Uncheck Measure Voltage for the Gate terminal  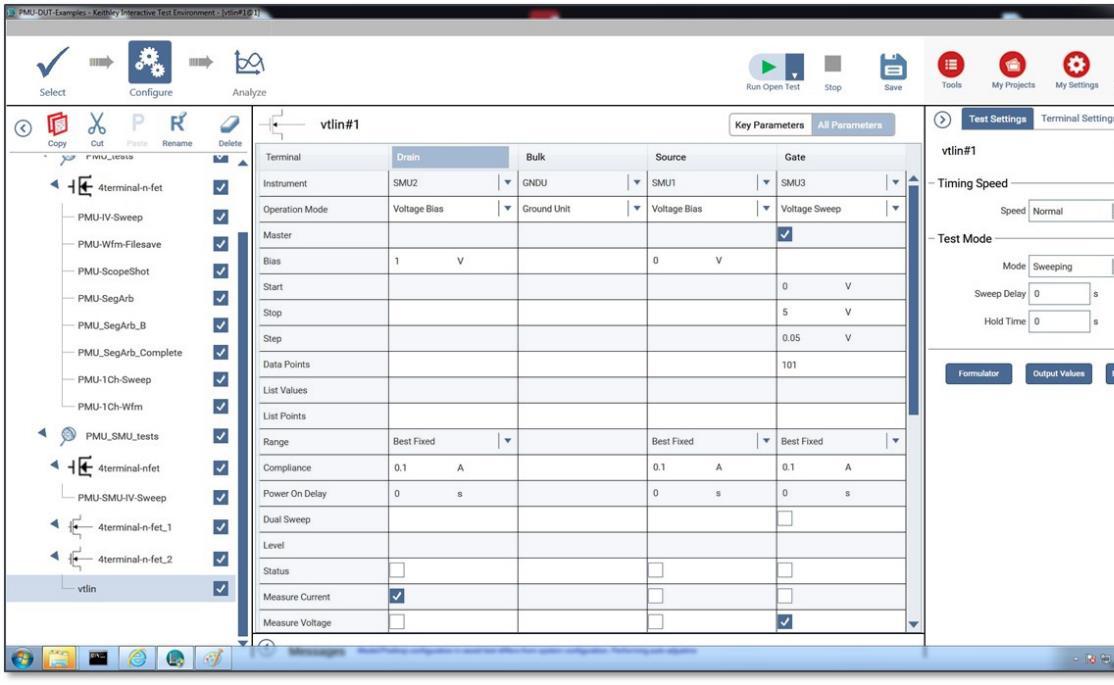click(785, 622)
